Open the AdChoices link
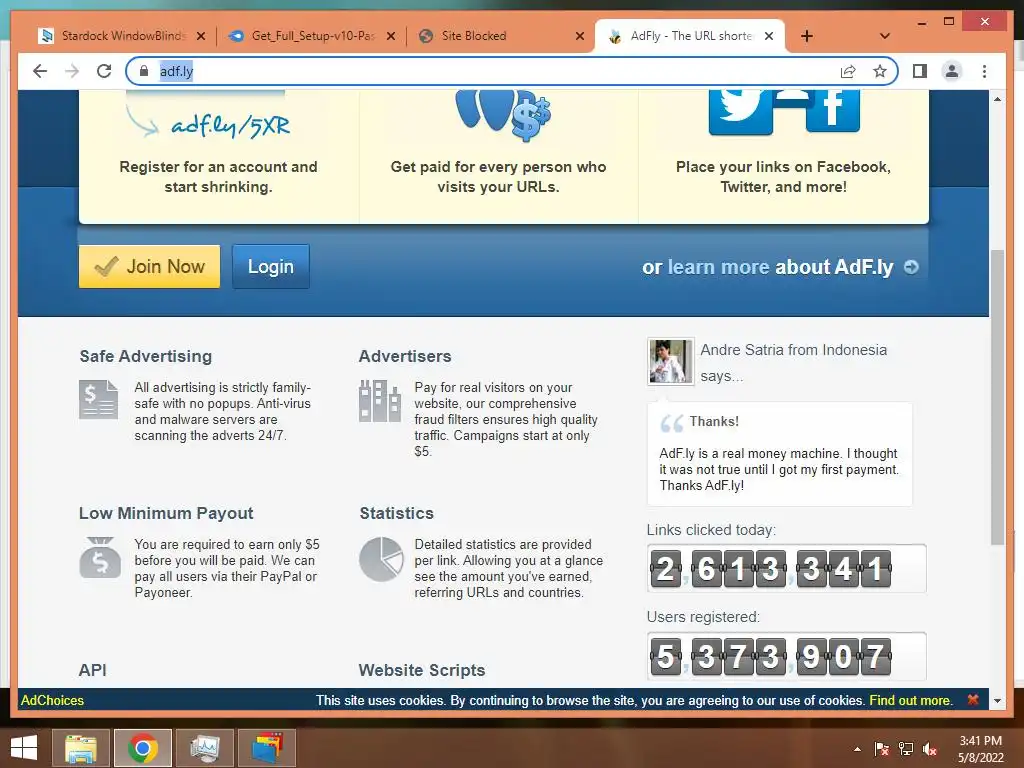The height and width of the screenshot is (768, 1024). [x=52, y=700]
